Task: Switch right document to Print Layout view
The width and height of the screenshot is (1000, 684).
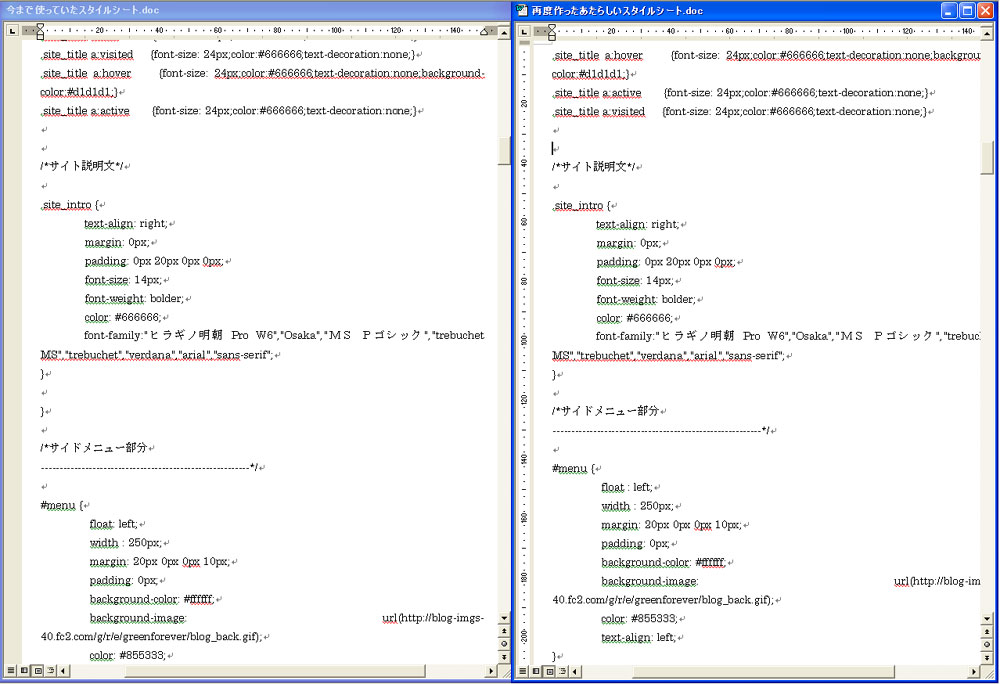Action: click(549, 671)
